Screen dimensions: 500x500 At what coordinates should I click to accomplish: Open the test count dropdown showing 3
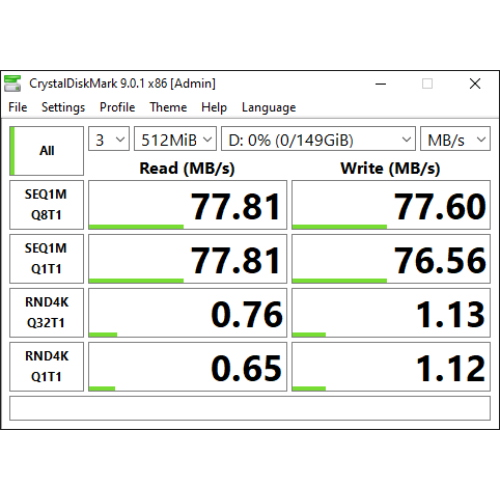point(109,139)
